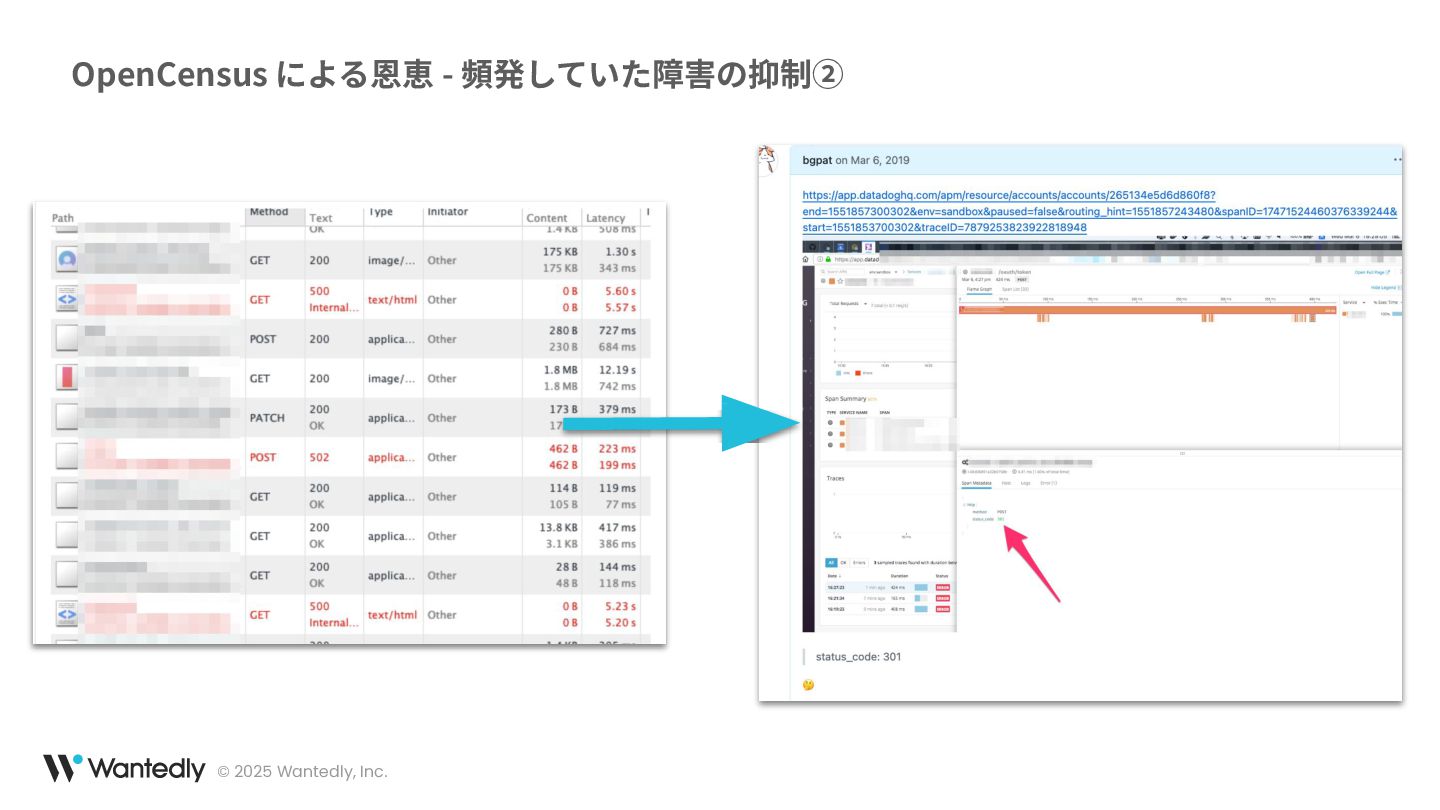Select the 16:19:23 trace row
1440x810 pixels.
(888, 608)
